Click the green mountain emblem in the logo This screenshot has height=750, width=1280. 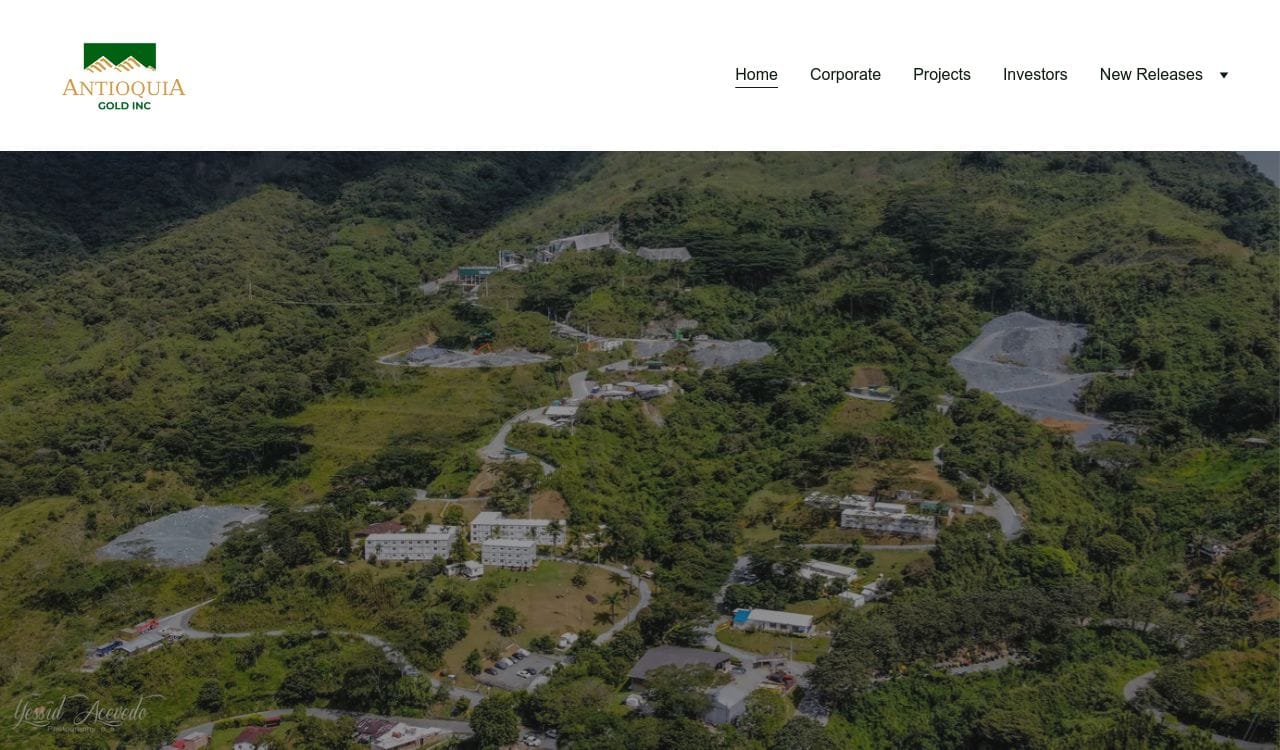pyautogui.click(x=120, y=58)
